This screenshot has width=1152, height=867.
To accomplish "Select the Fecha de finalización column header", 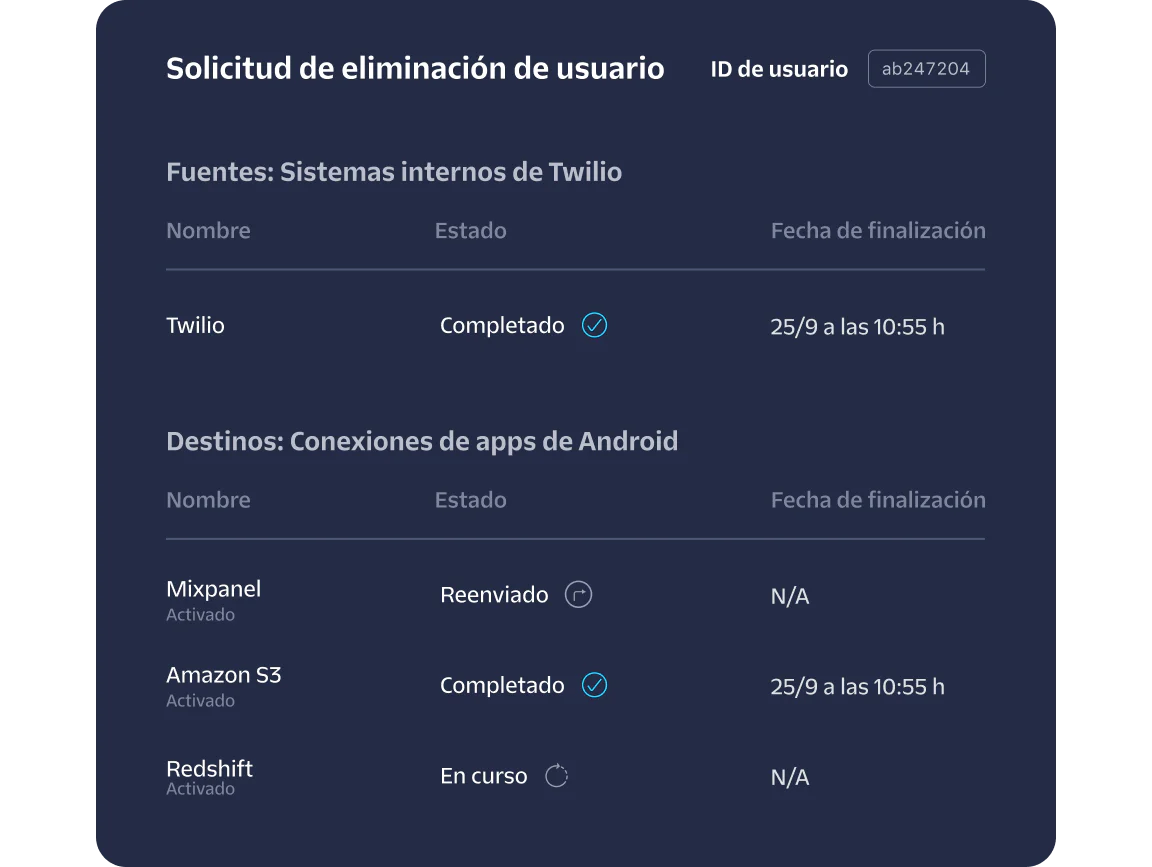I will (878, 230).
